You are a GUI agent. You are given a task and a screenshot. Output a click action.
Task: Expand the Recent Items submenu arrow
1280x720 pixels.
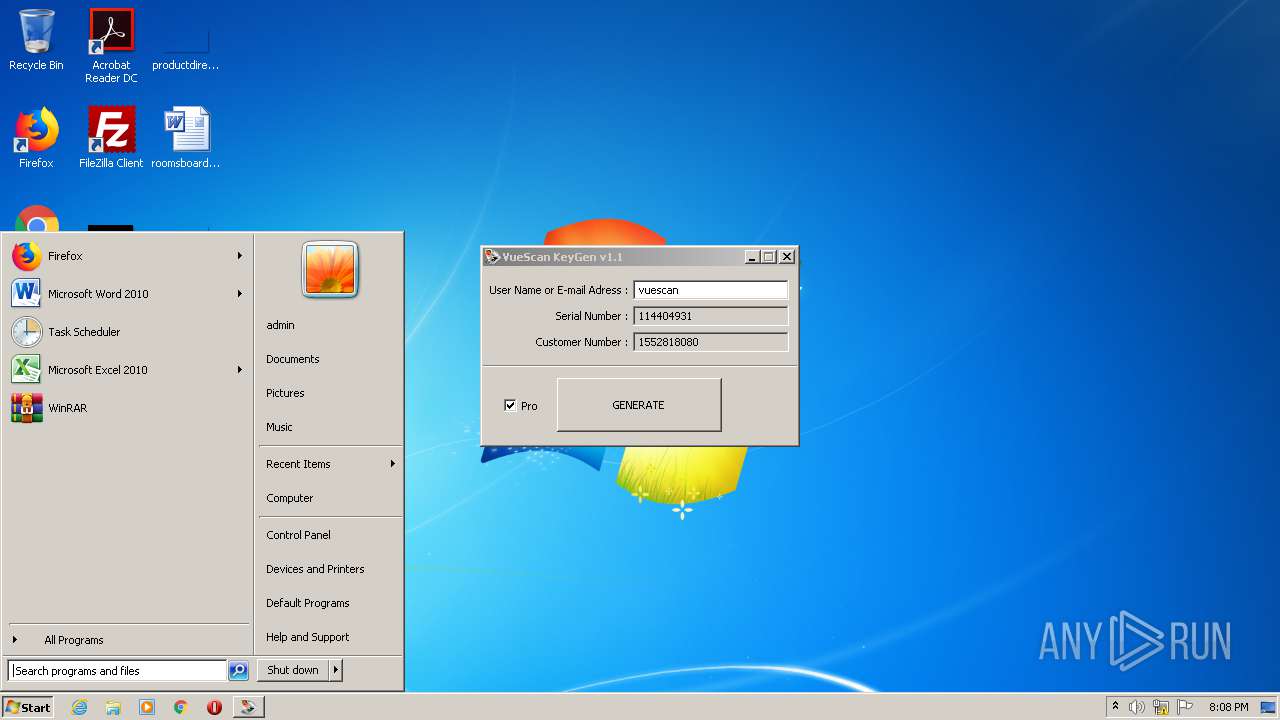(x=393, y=464)
